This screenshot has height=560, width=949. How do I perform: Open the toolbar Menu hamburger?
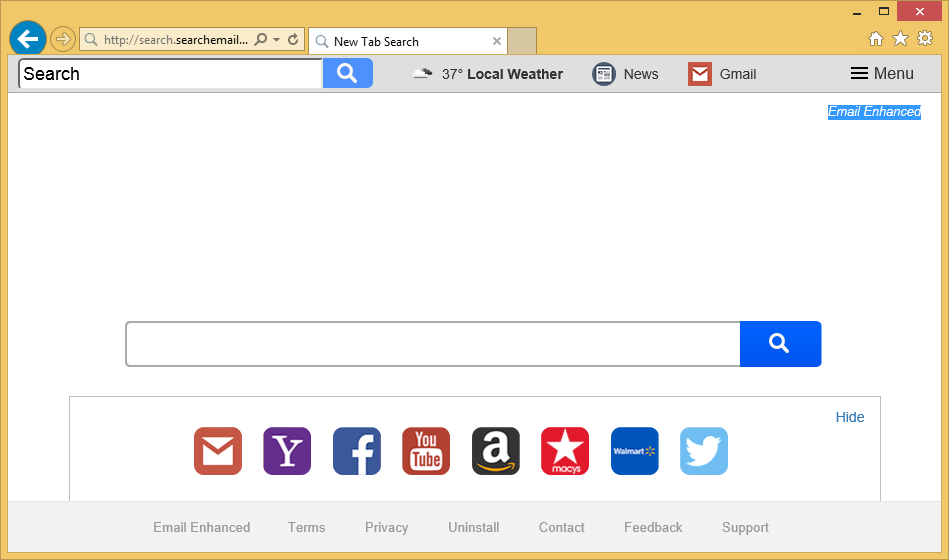tap(882, 73)
